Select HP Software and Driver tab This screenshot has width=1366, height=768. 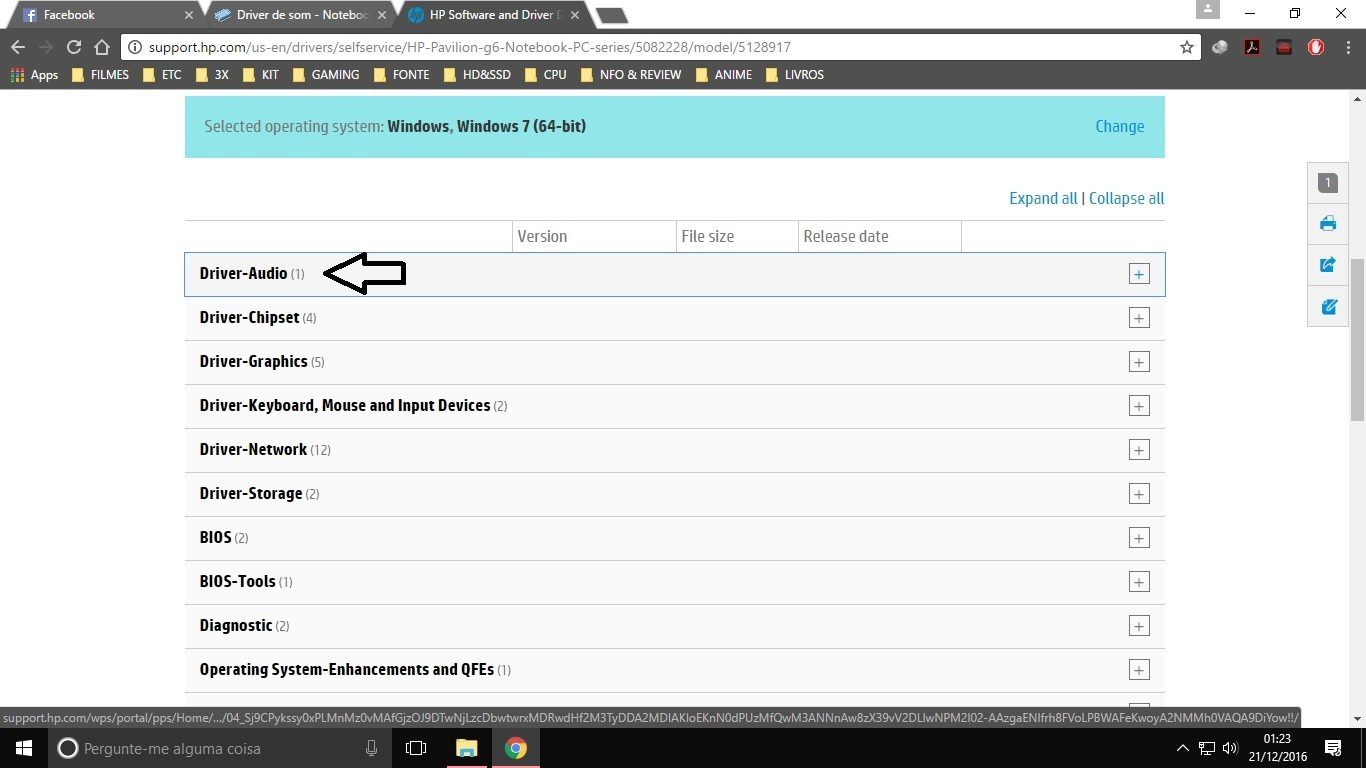[x=494, y=15]
